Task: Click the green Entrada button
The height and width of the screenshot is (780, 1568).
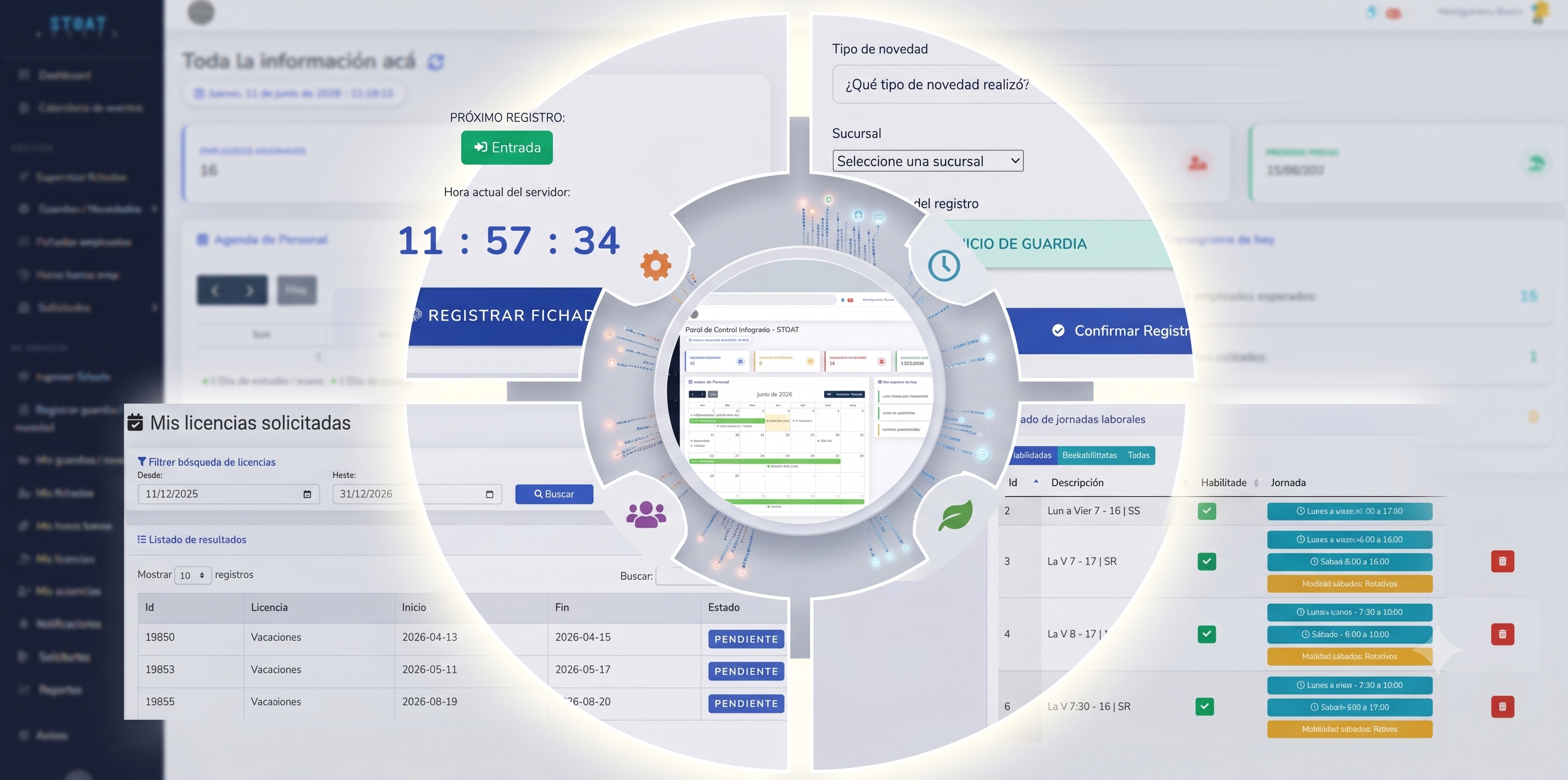Action: 507,147
